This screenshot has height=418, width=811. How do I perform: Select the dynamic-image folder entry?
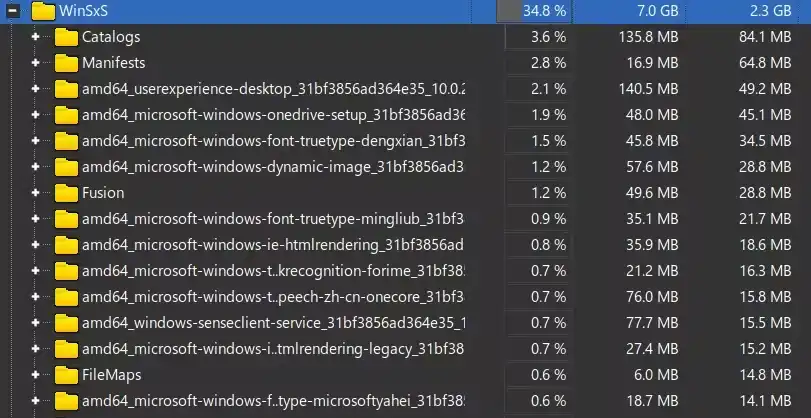272,167
